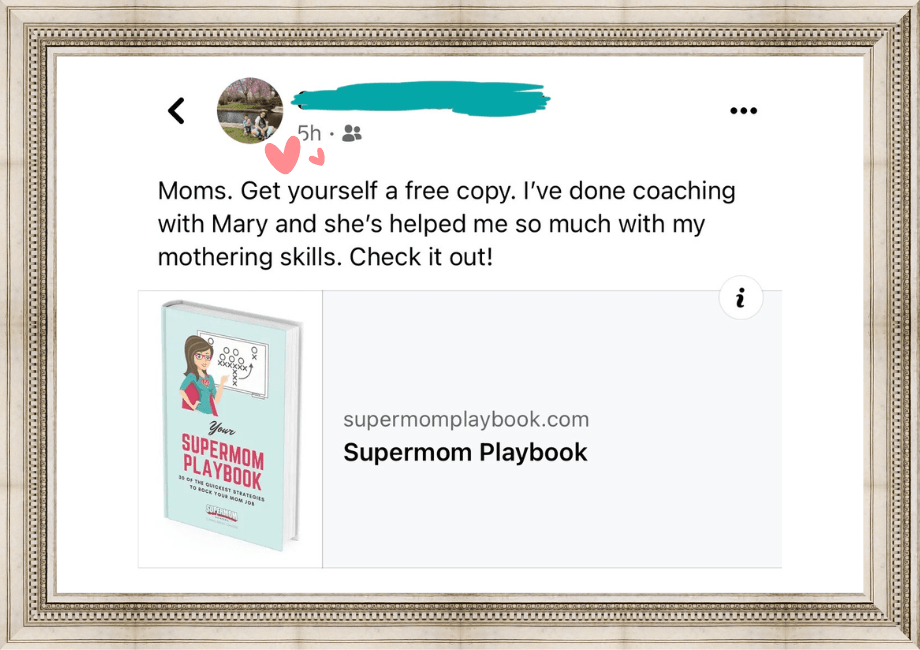The image size is (920, 650).
Task: Open the supermomplaybook.com domain link
Action: pyautogui.click(x=466, y=419)
